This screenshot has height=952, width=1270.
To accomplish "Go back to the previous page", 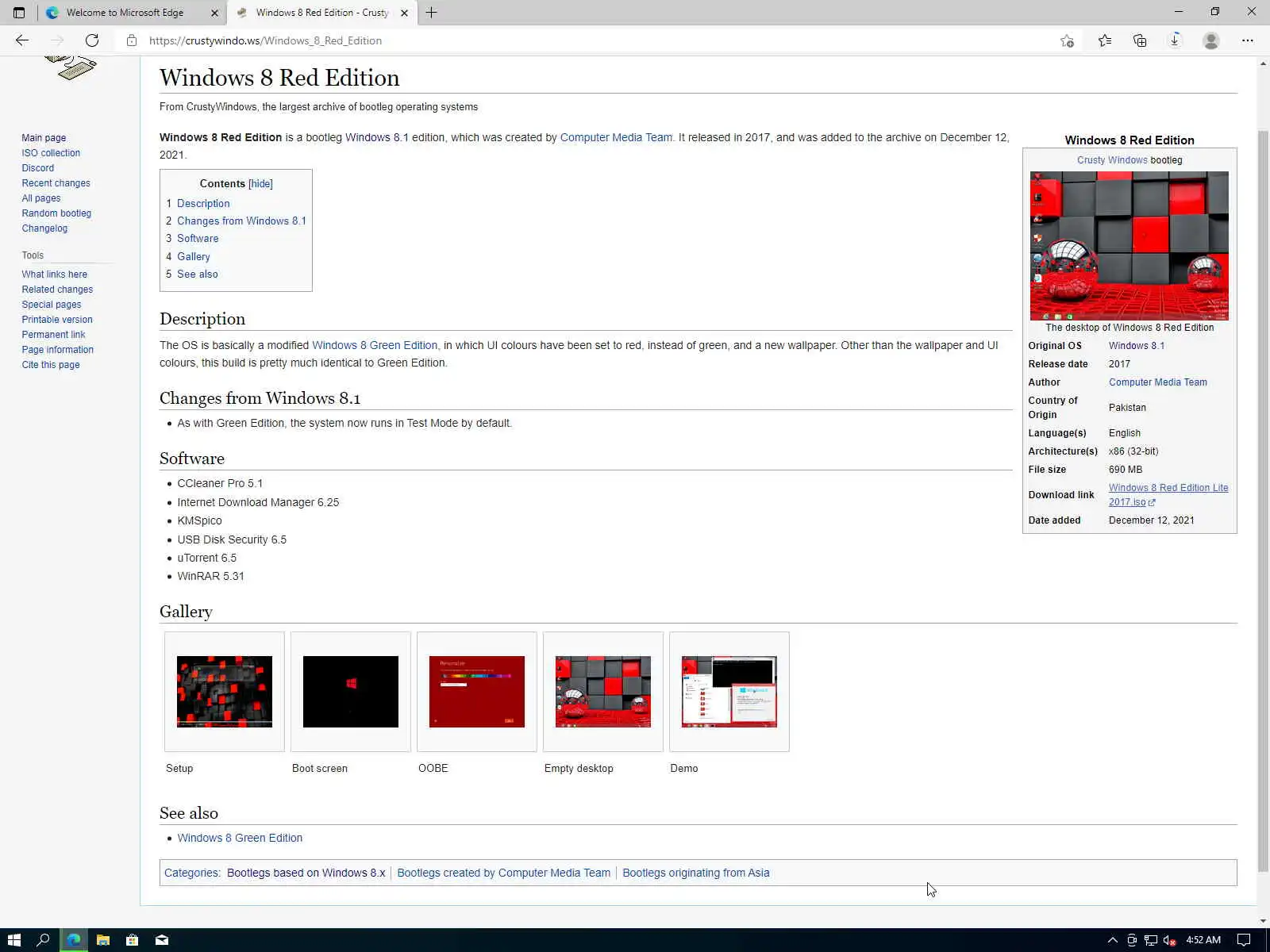I will coord(22,40).
